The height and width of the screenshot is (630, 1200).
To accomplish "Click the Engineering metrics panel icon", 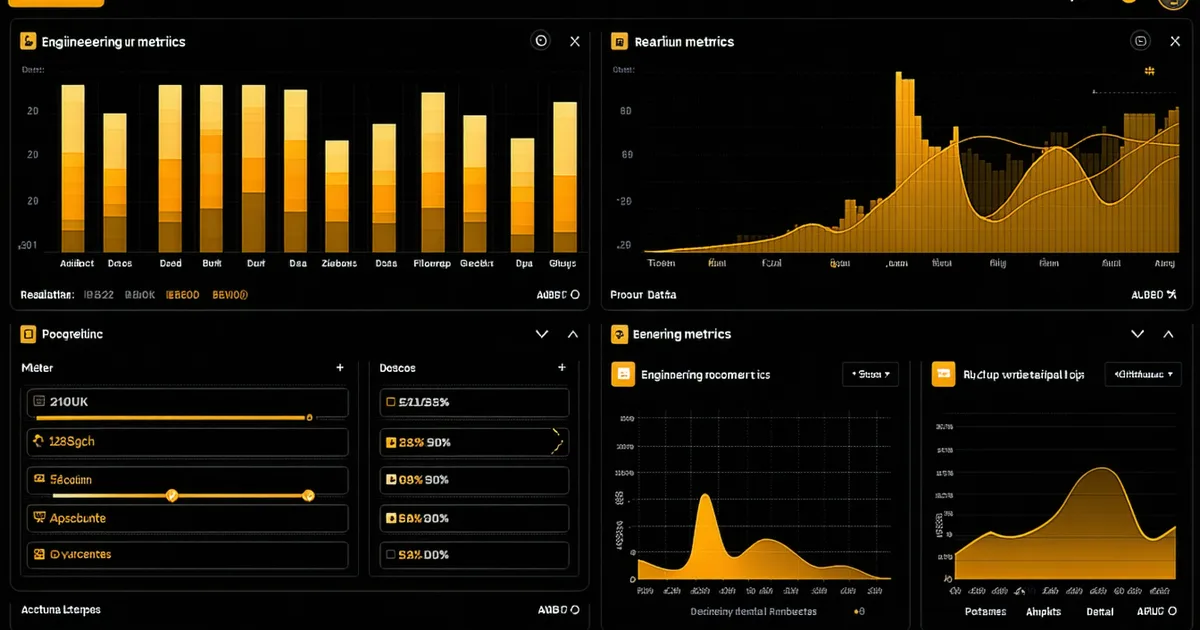I will [x=28, y=41].
